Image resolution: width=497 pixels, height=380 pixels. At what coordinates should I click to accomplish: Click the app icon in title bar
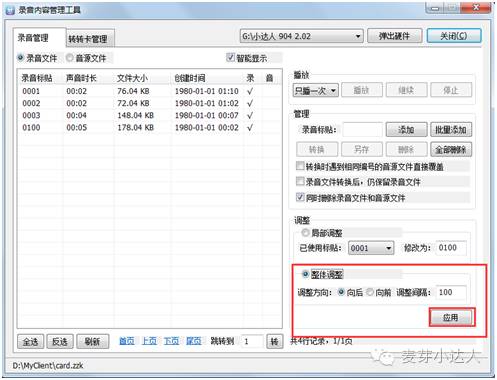[10, 10]
